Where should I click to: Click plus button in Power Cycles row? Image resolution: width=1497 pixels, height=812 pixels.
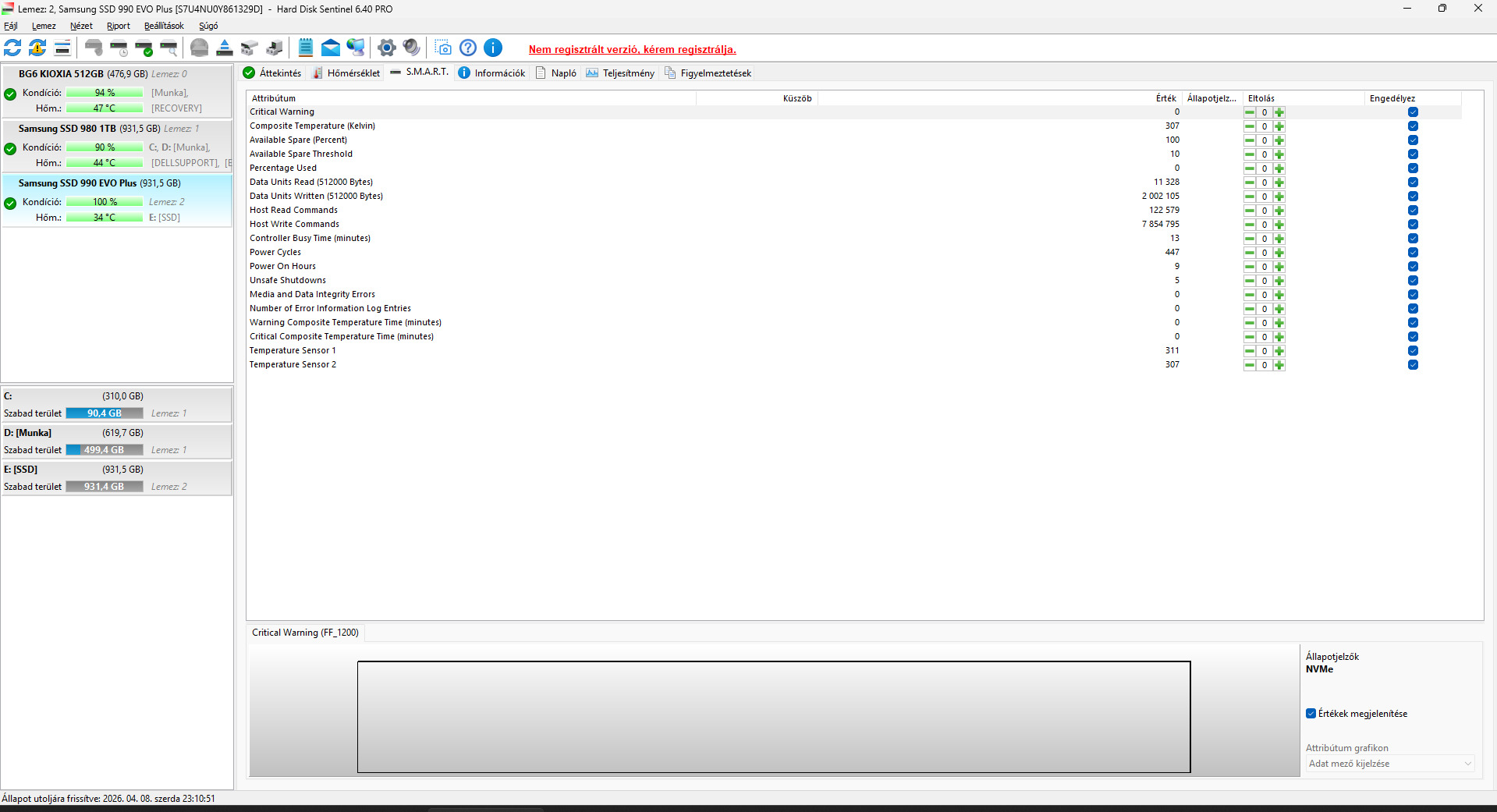coord(1279,253)
